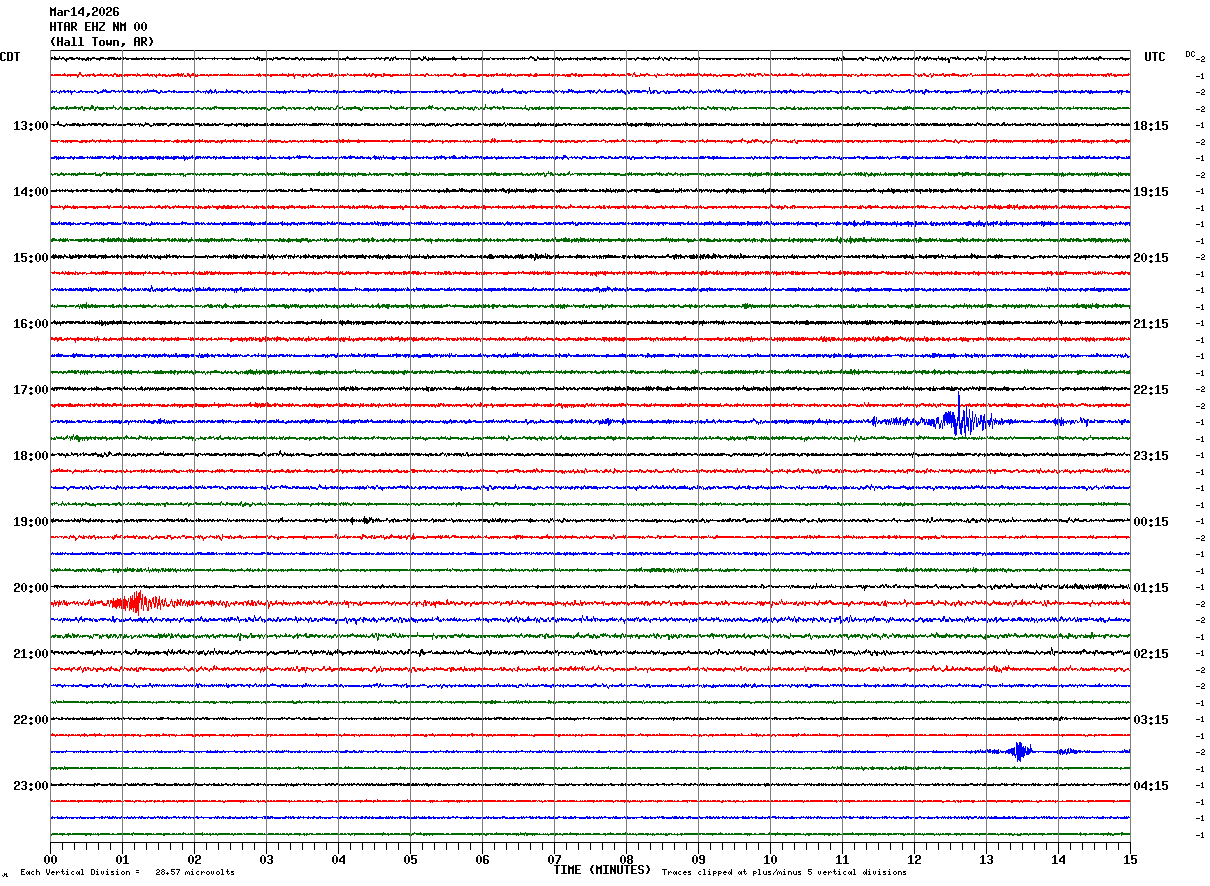Image resolution: width=1210 pixels, height=886 pixels.
Task: Click minute 15 on the time axis
Action: point(1130,859)
